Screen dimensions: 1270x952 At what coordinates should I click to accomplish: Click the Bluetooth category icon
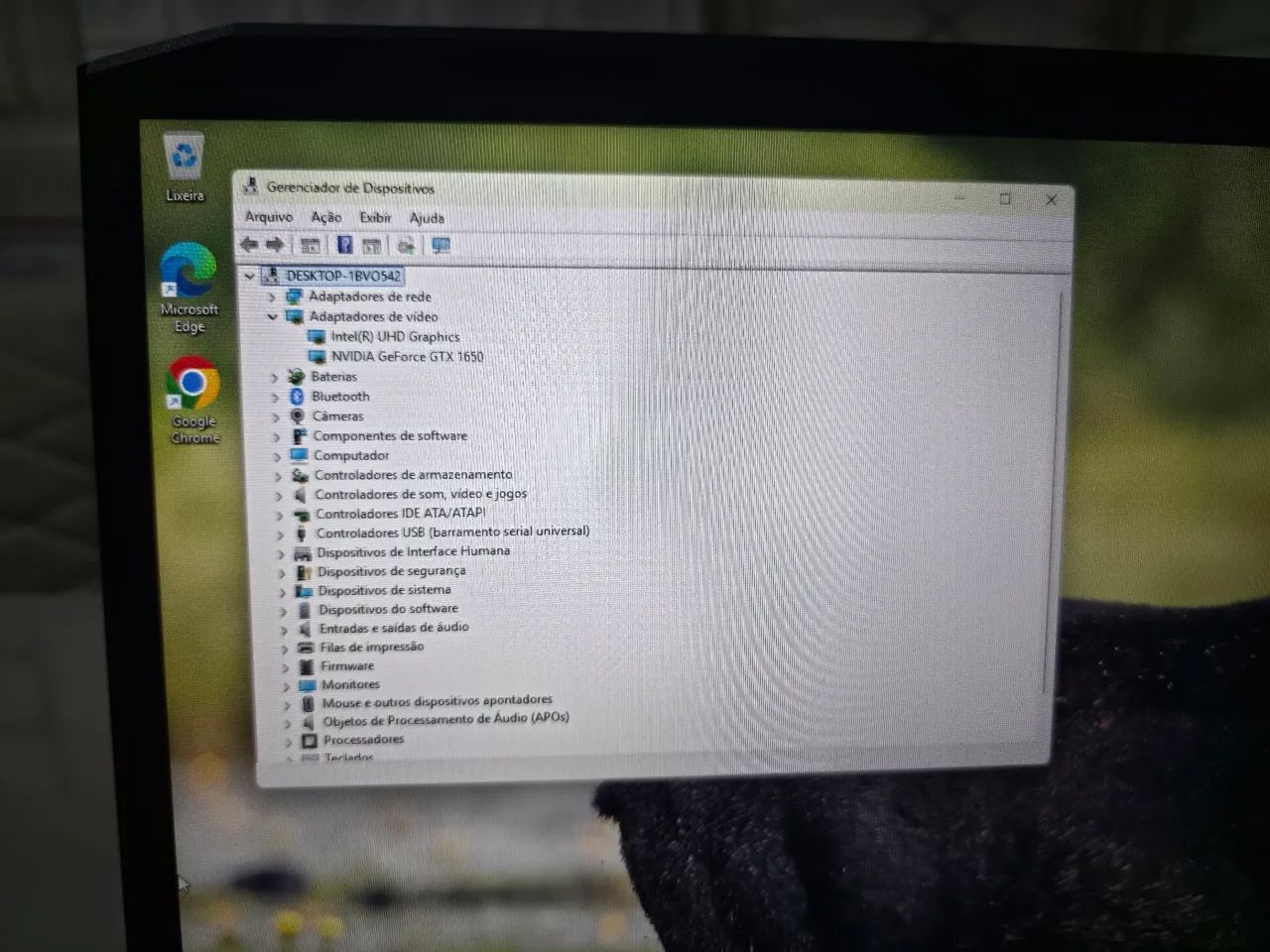[x=296, y=396]
